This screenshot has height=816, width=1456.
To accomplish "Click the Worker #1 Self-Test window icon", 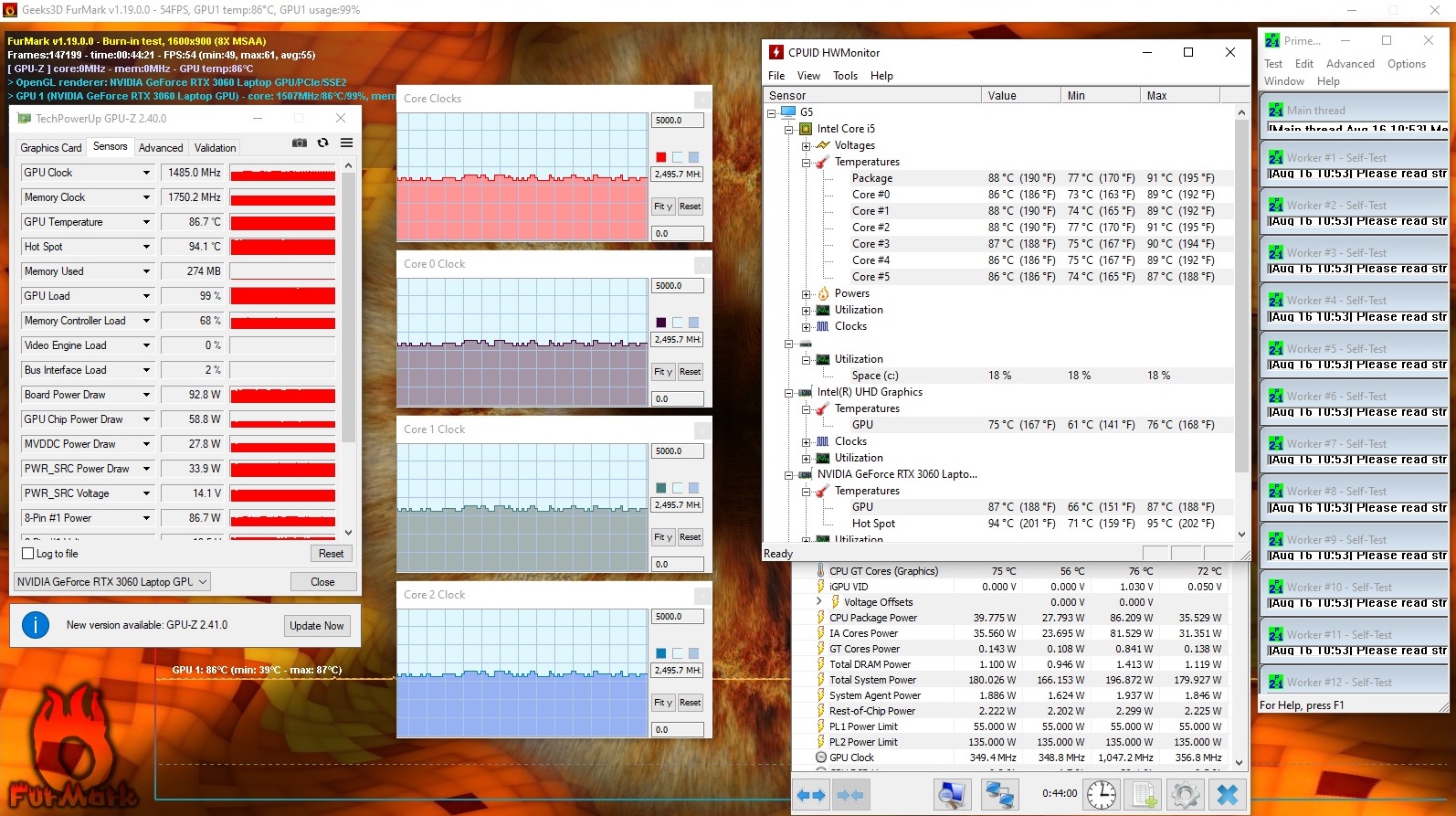I will click(1276, 157).
